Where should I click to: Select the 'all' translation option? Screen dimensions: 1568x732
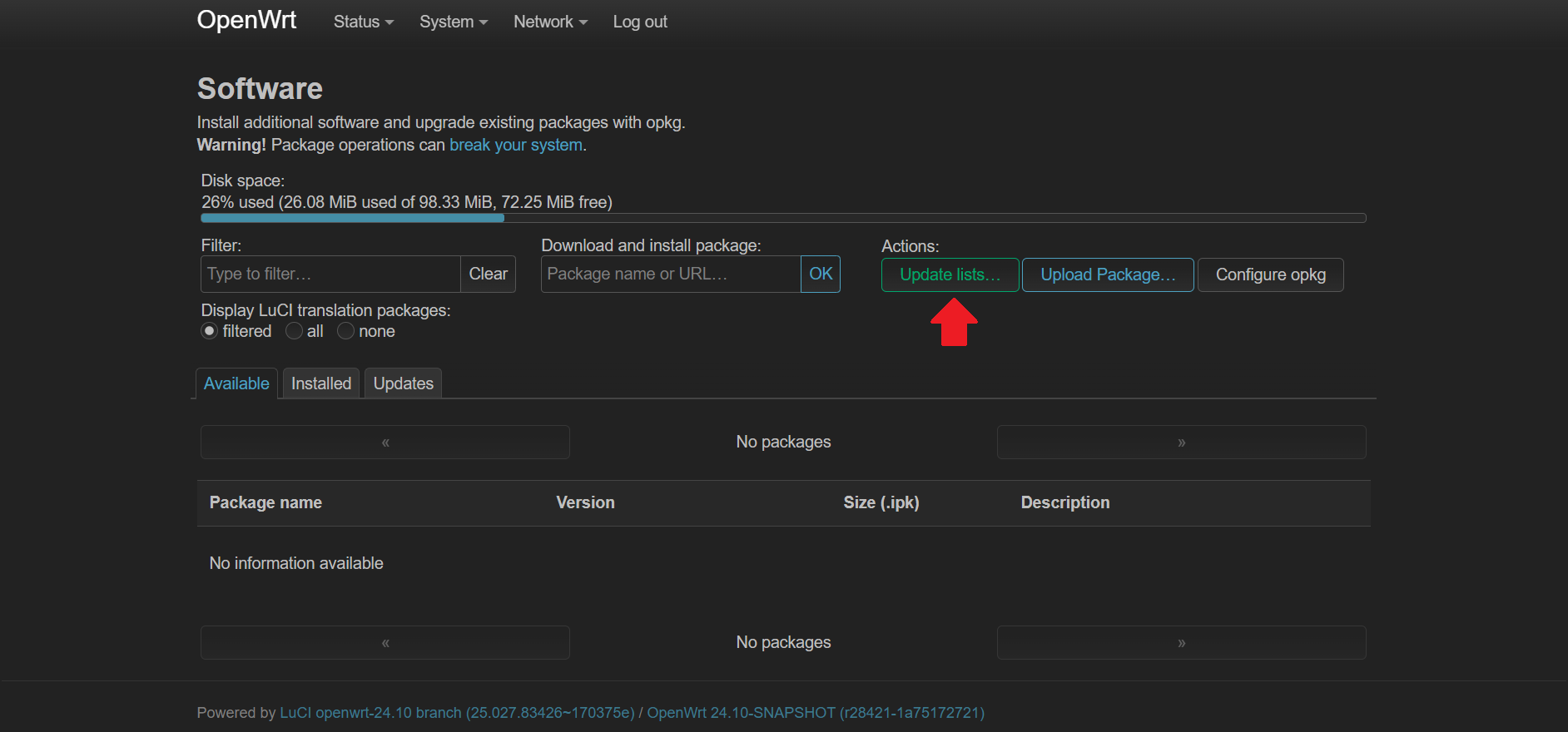[294, 331]
